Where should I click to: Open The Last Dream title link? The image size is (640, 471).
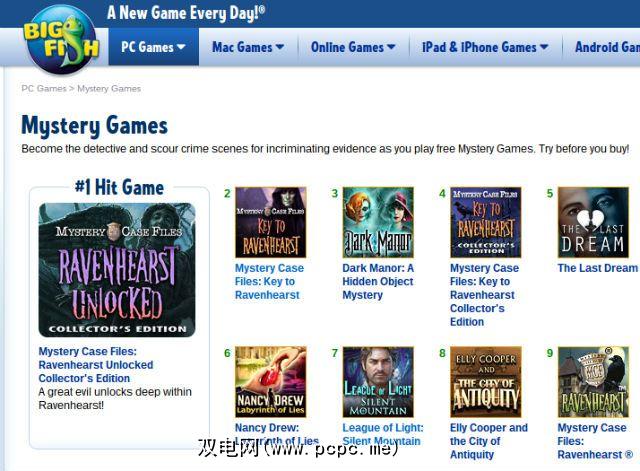pos(598,268)
